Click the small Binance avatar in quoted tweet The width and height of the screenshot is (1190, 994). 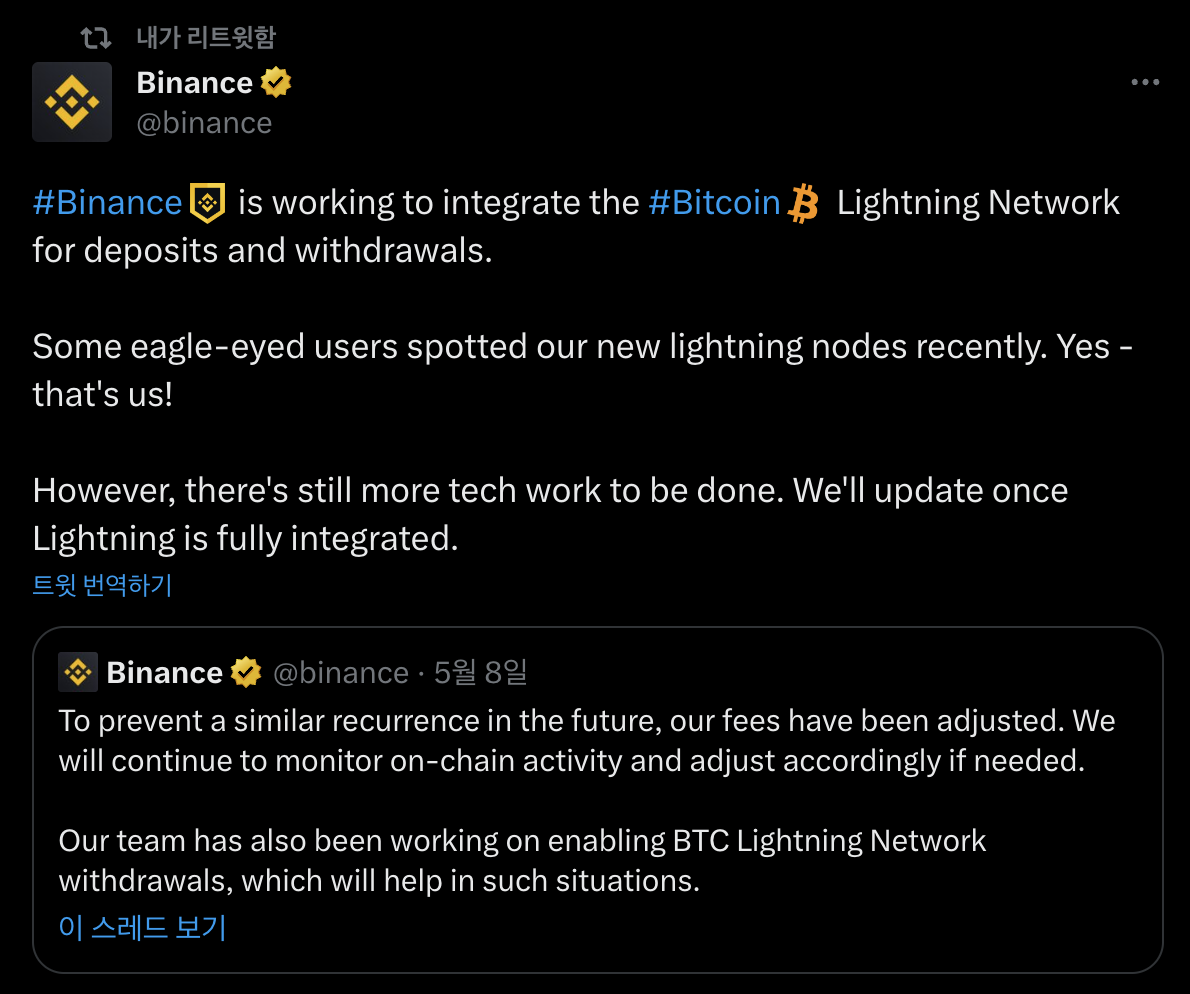tap(78, 672)
